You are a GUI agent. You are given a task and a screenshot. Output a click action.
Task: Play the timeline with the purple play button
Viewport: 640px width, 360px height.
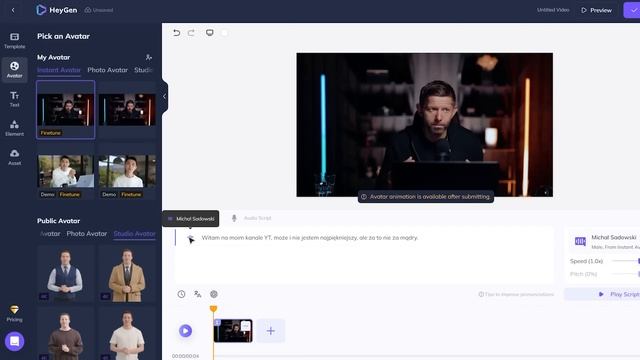(x=185, y=331)
